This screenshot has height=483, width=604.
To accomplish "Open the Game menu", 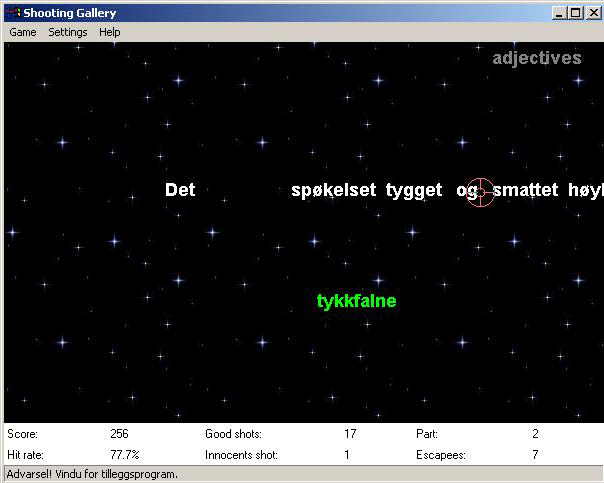I will [23, 32].
